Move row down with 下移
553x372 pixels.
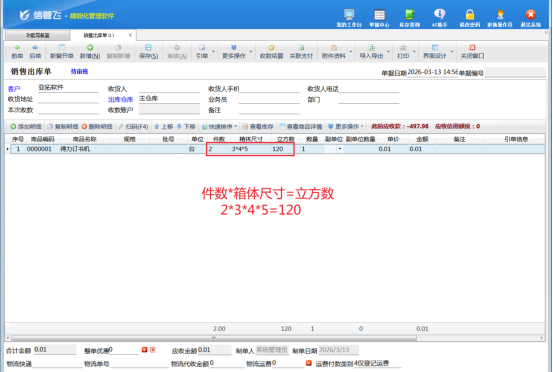(x=186, y=126)
